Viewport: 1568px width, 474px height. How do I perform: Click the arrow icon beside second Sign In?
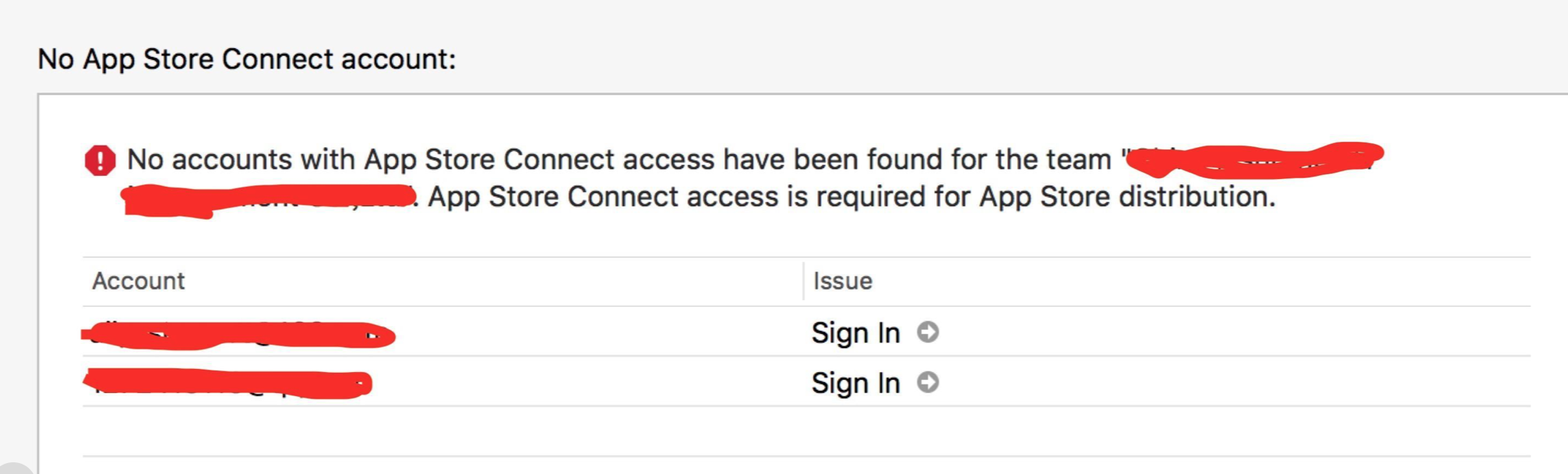(x=928, y=383)
